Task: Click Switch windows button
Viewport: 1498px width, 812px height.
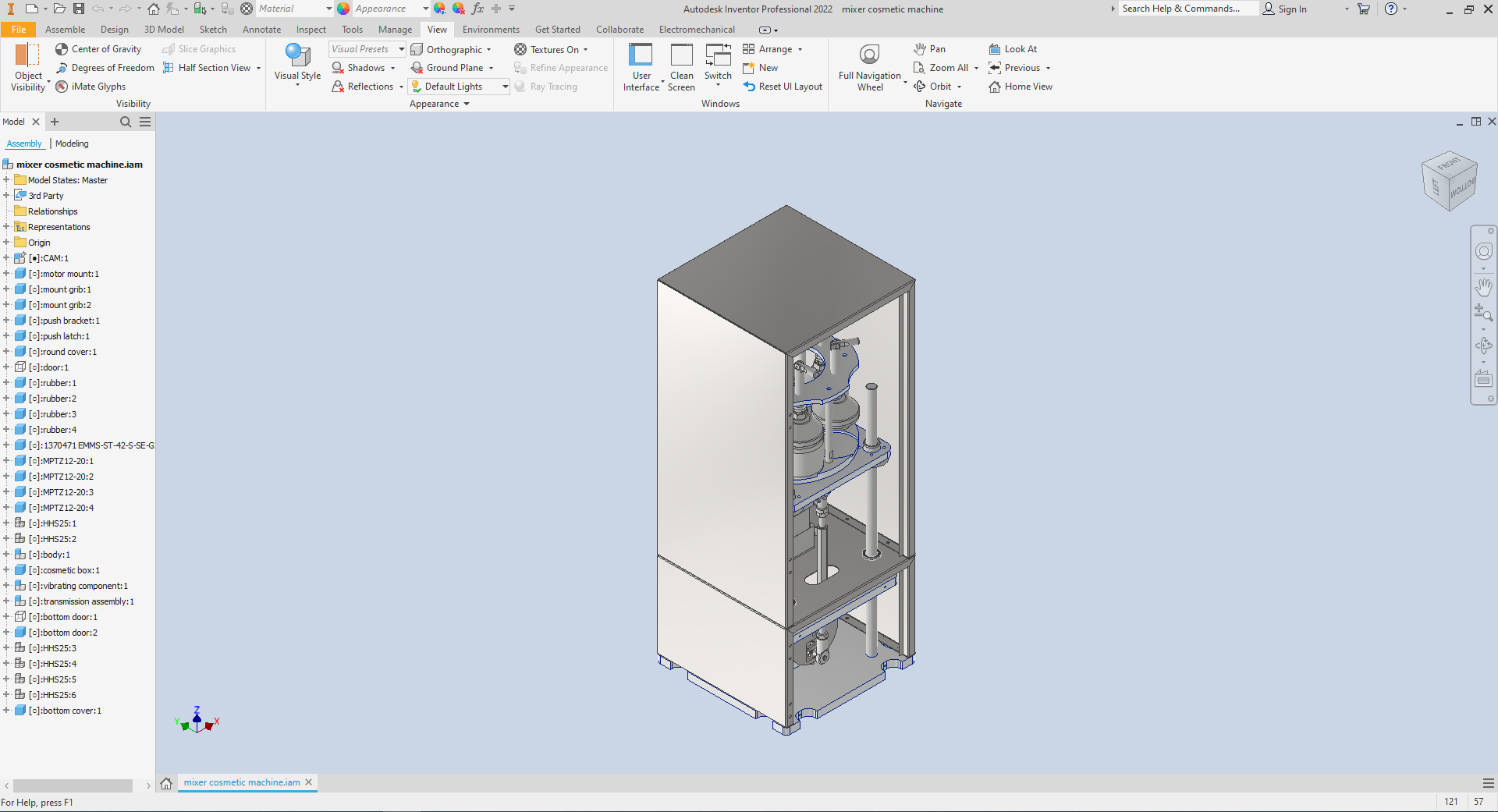Action: [718, 64]
